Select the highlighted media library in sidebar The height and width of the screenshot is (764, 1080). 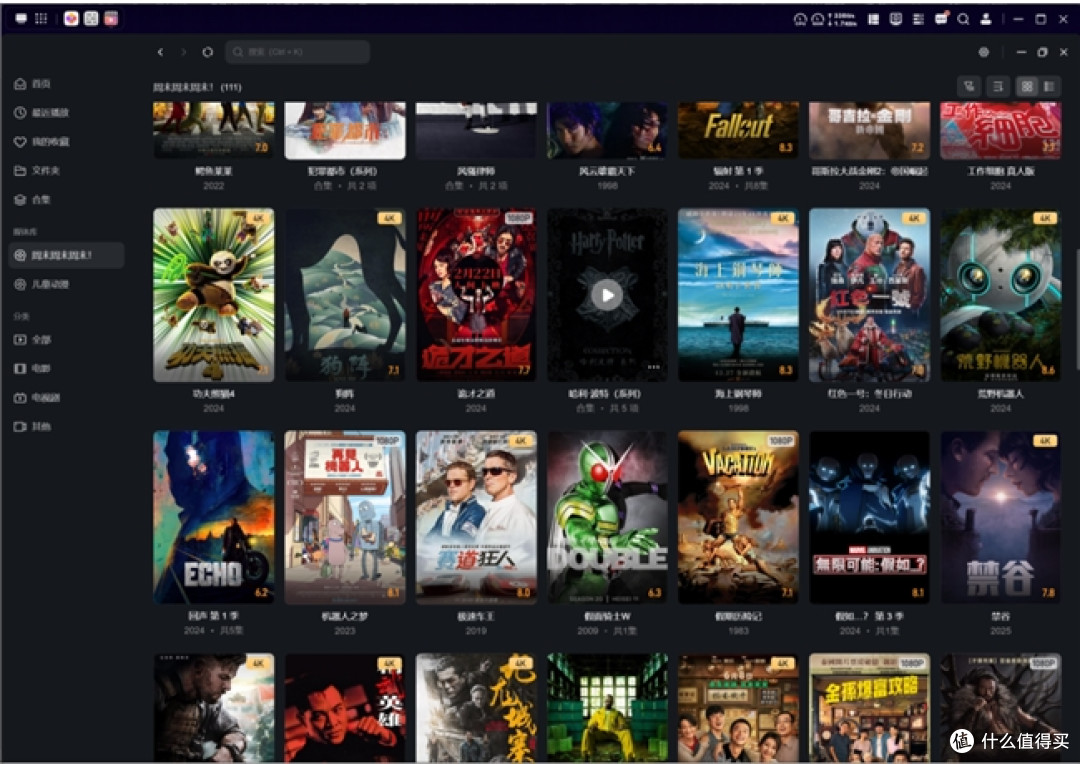(x=66, y=256)
